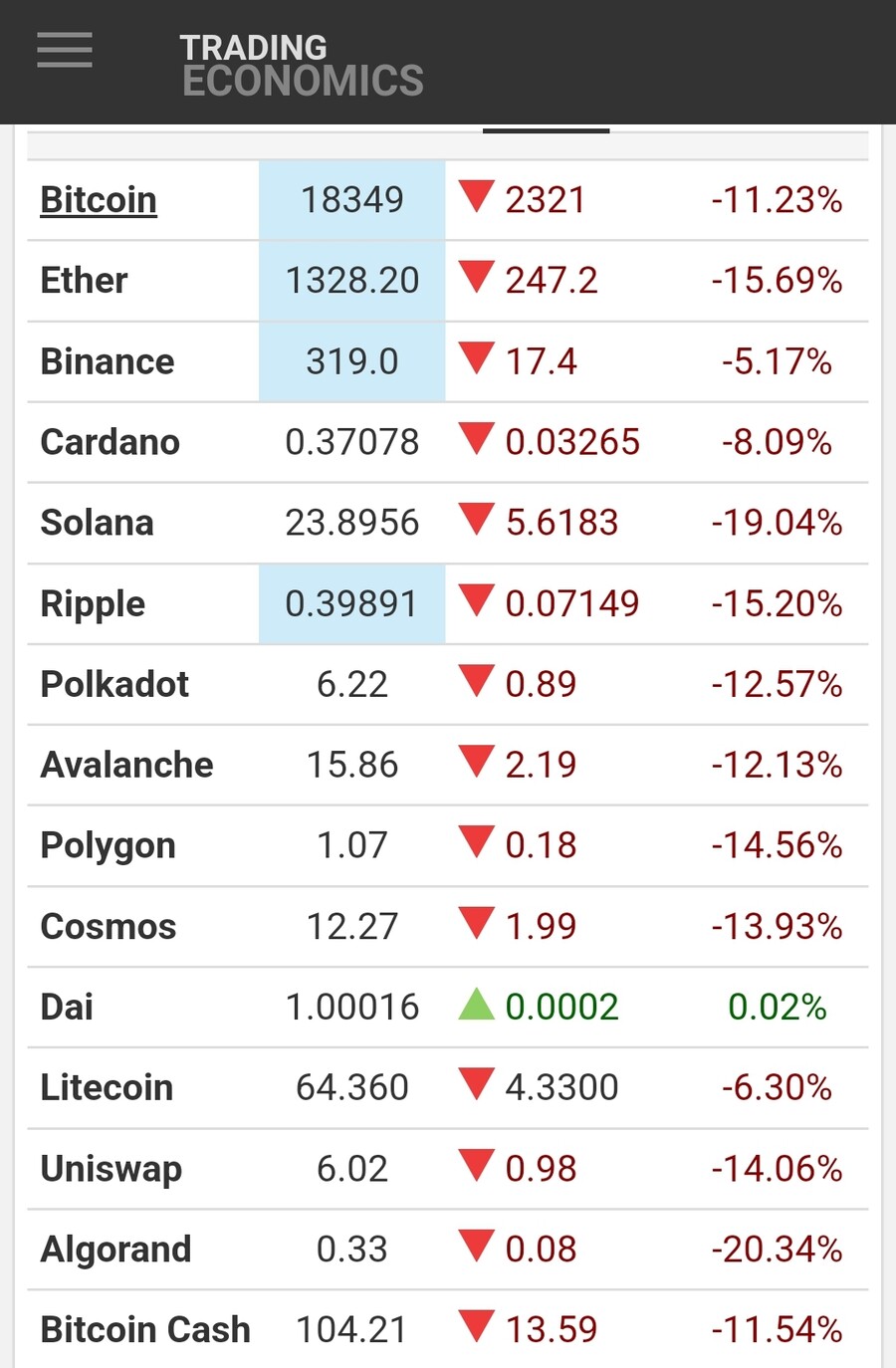This screenshot has width=896, height=1368.
Task: Click Solana's -19.04% change value
Action: [777, 523]
